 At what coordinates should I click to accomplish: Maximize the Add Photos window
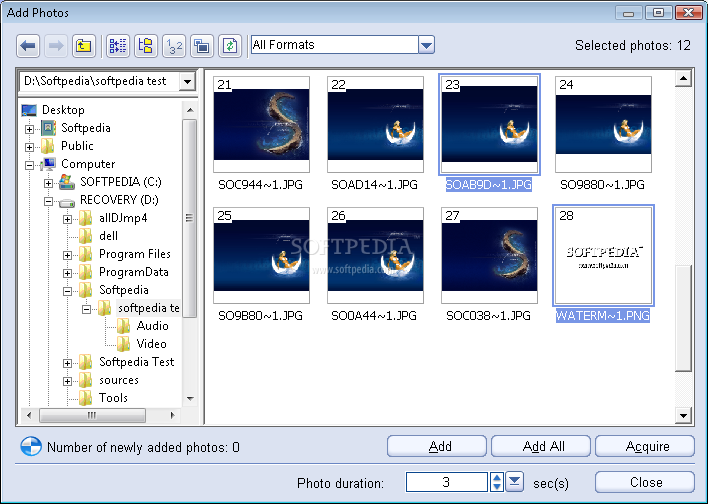[658, 13]
